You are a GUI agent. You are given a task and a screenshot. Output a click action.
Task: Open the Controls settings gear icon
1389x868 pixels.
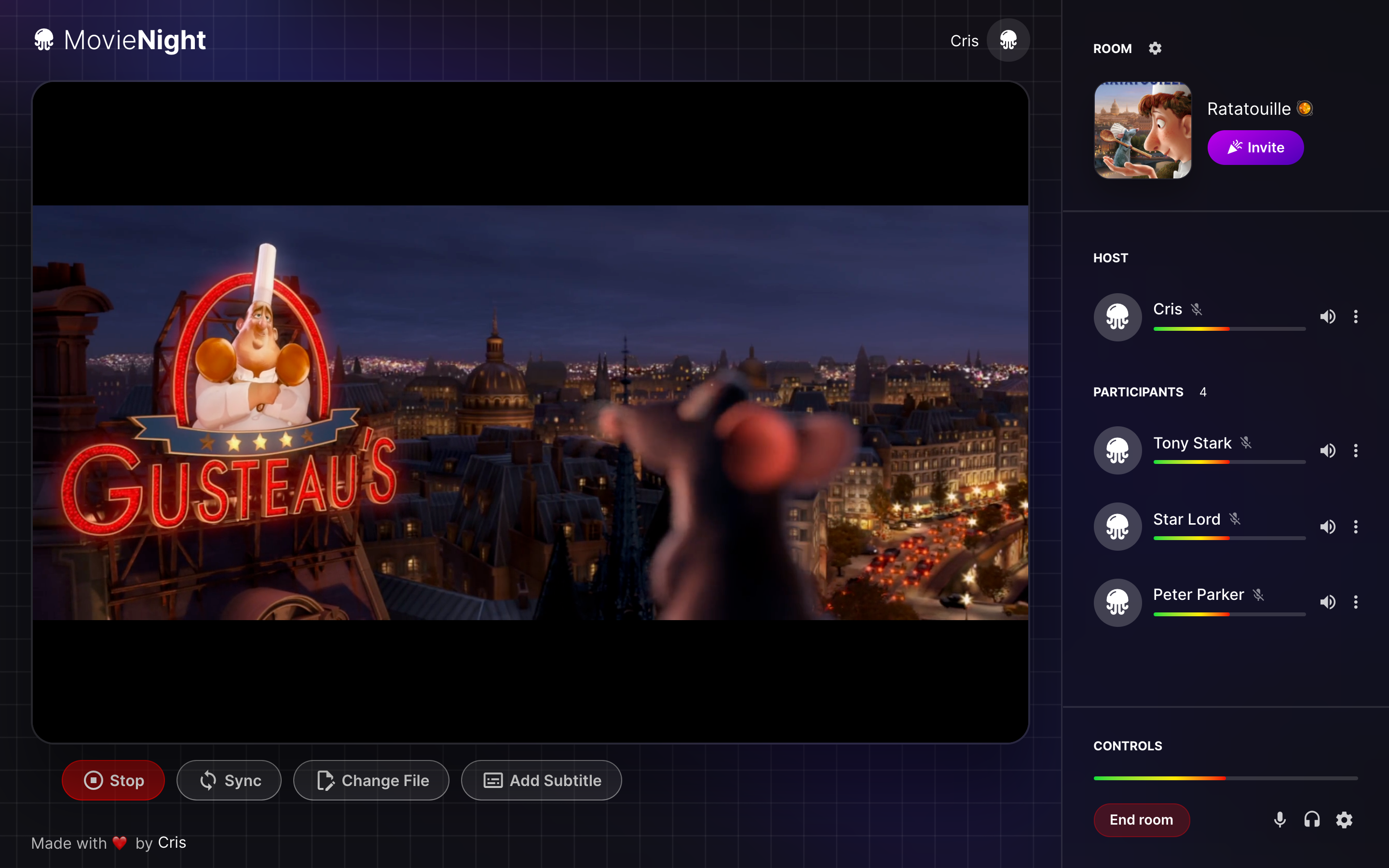(1344, 819)
